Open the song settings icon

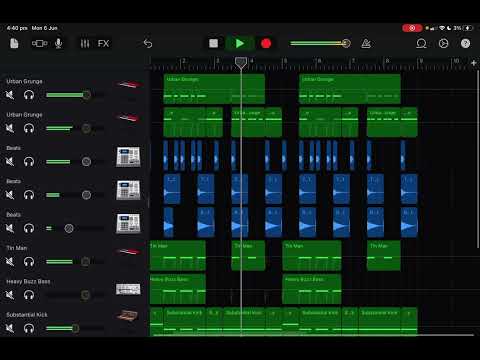tap(443, 43)
